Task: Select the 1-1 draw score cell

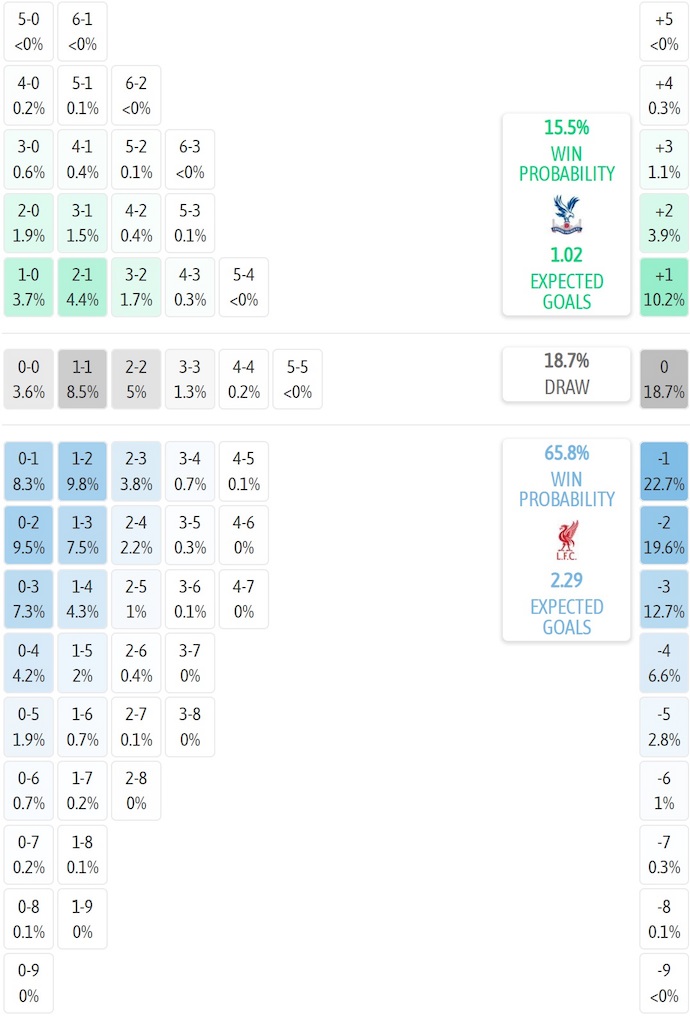Action: [x=83, y=379]
